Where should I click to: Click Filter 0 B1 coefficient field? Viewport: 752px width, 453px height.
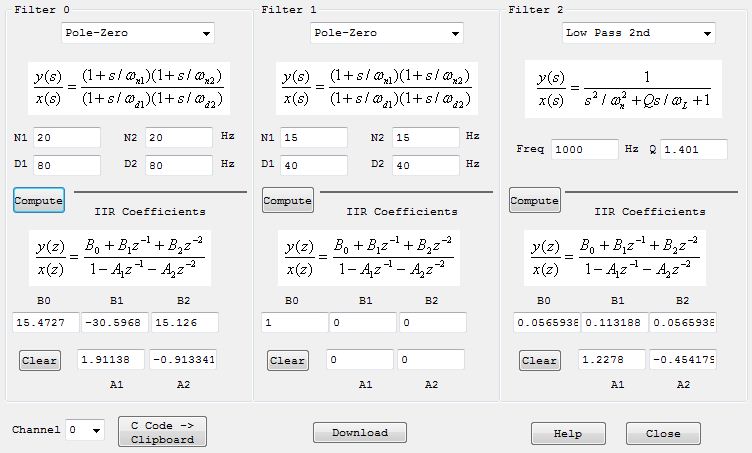(x=111, y=322)
